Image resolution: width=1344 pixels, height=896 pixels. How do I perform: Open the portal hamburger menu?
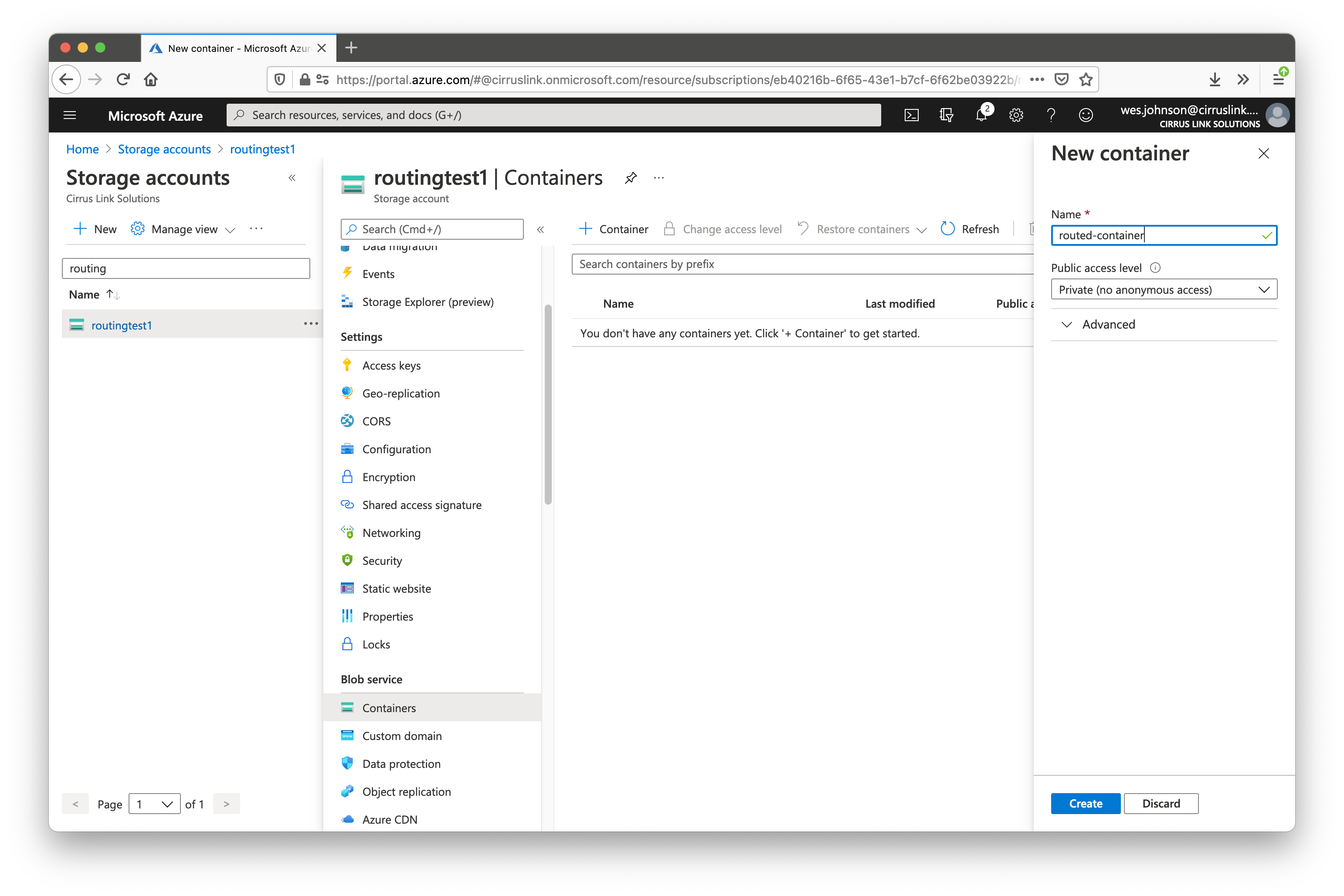click(x=70, y=115)
